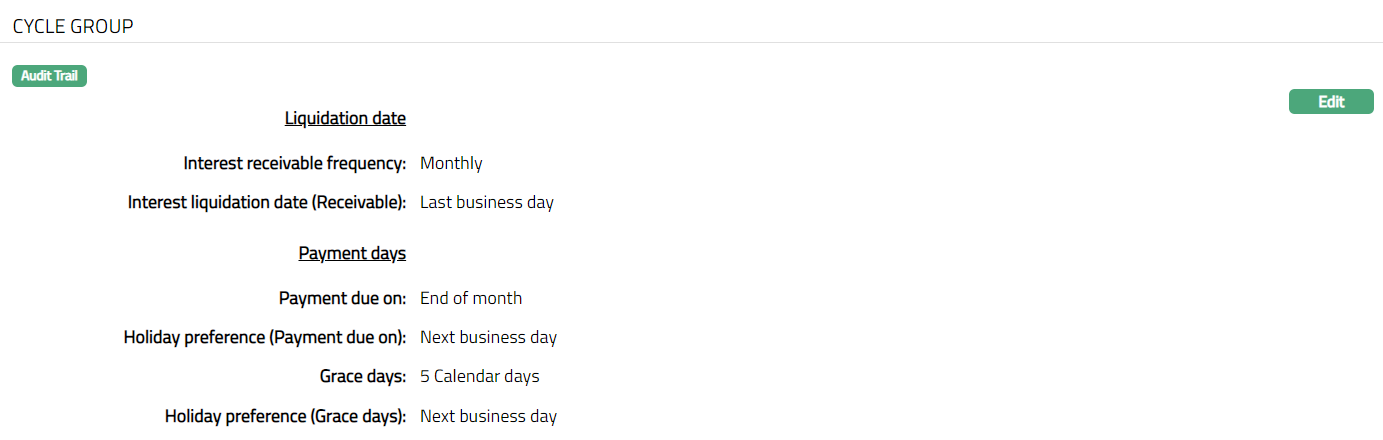Open the Audit Trail
Viewport: 1383px width, 440px height.
click(x=49, y=76)
